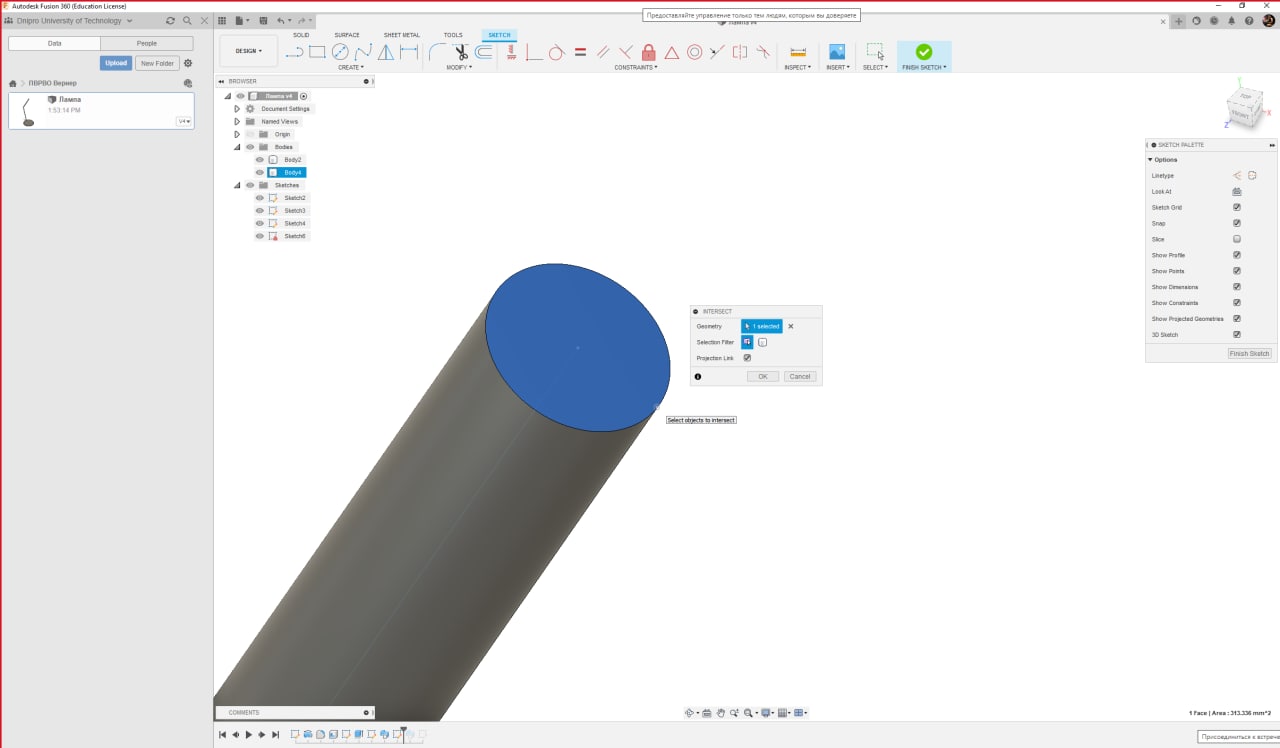Hide Sketch3 using its eye icon
The height and width of the screenshot is (748, 1280).
pos(259,211)
